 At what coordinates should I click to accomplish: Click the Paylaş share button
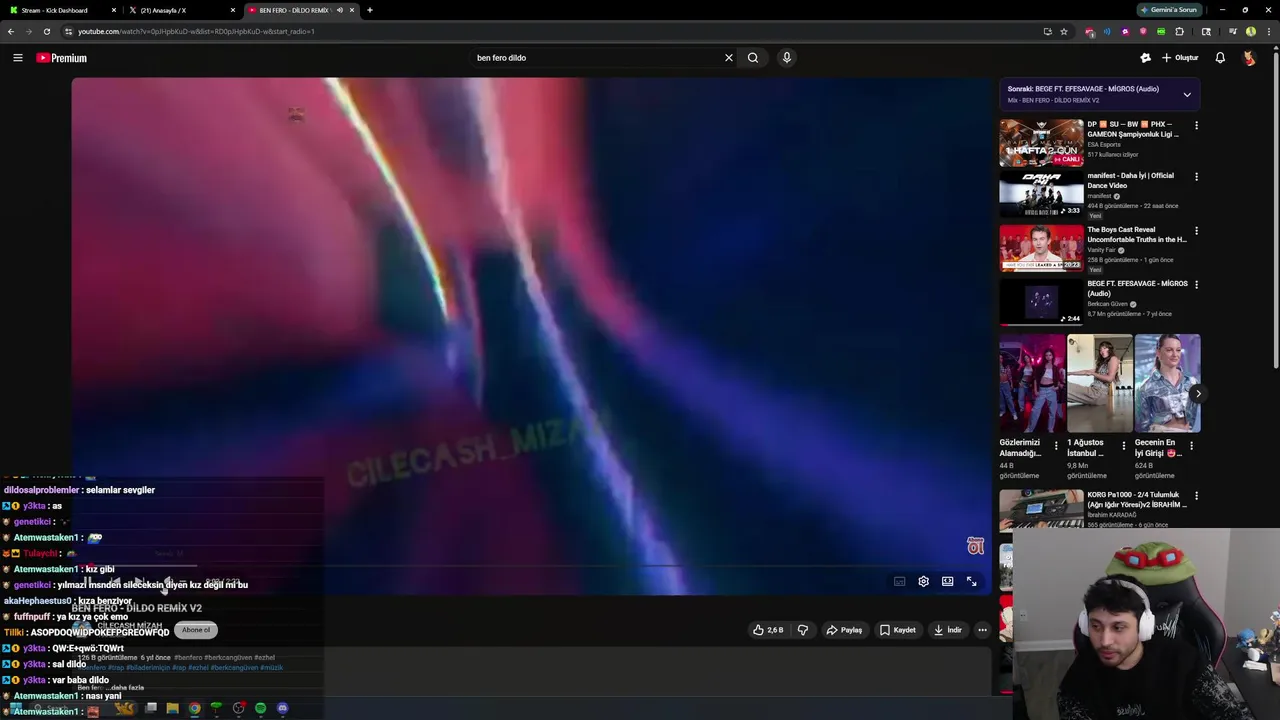coord(844,630)
